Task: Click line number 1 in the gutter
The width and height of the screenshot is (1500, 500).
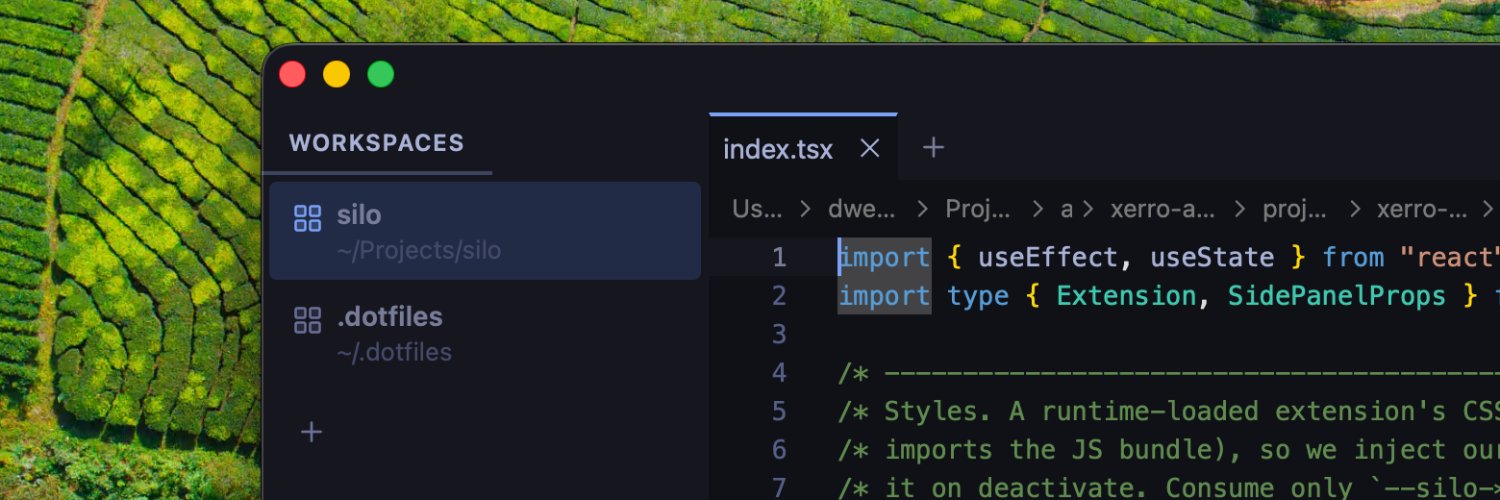Action: pyautogui.click(x=779, y=258)
